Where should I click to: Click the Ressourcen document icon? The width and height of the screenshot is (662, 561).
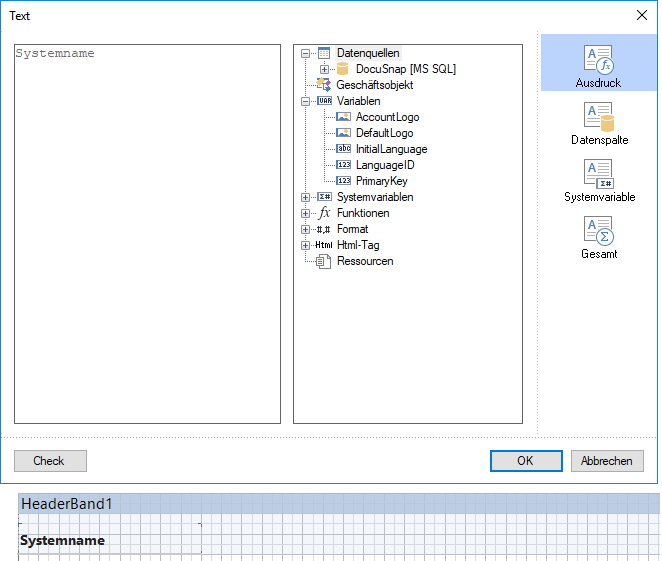click(324, 261)
